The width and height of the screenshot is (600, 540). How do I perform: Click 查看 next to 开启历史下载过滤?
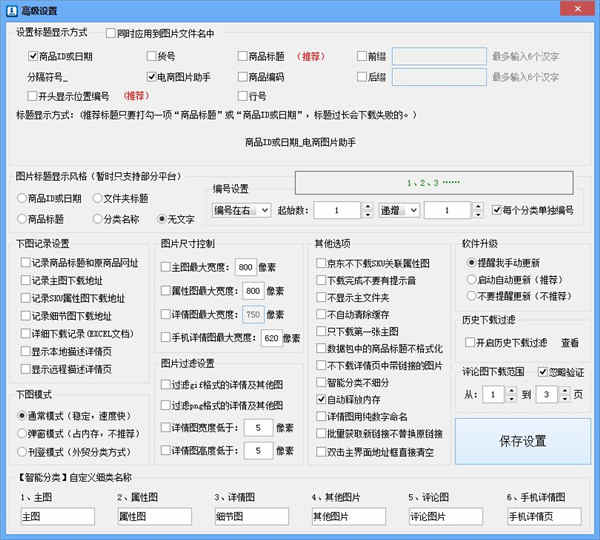coord(569,342)
